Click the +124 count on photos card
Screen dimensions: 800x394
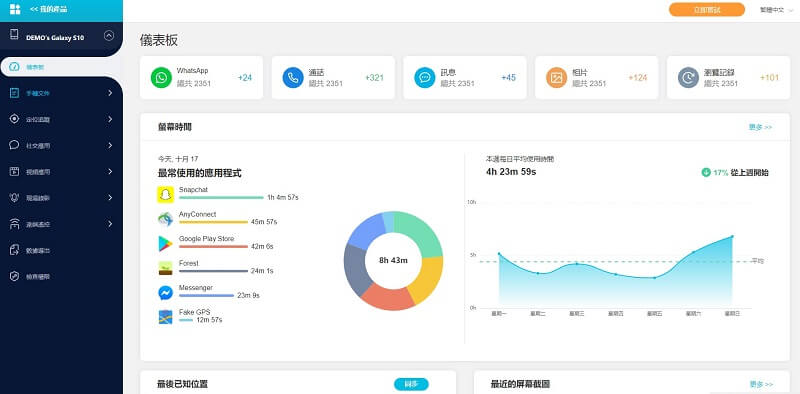point(638,78)
